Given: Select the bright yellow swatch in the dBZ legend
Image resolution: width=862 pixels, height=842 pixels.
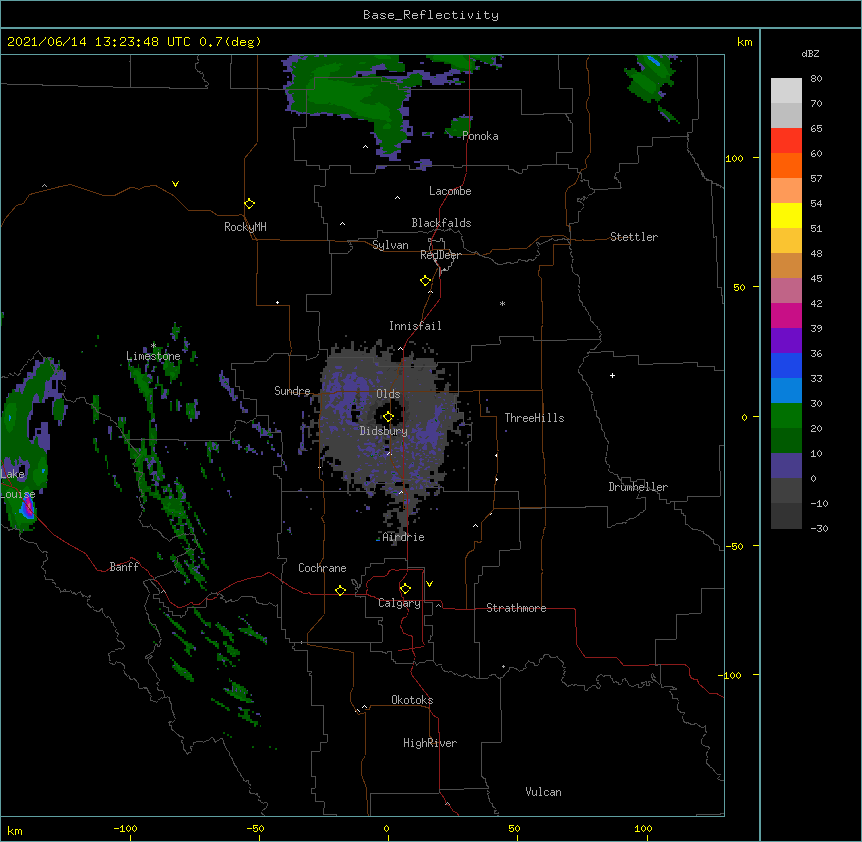Looking at the screenshot, I should coord(786,215).
